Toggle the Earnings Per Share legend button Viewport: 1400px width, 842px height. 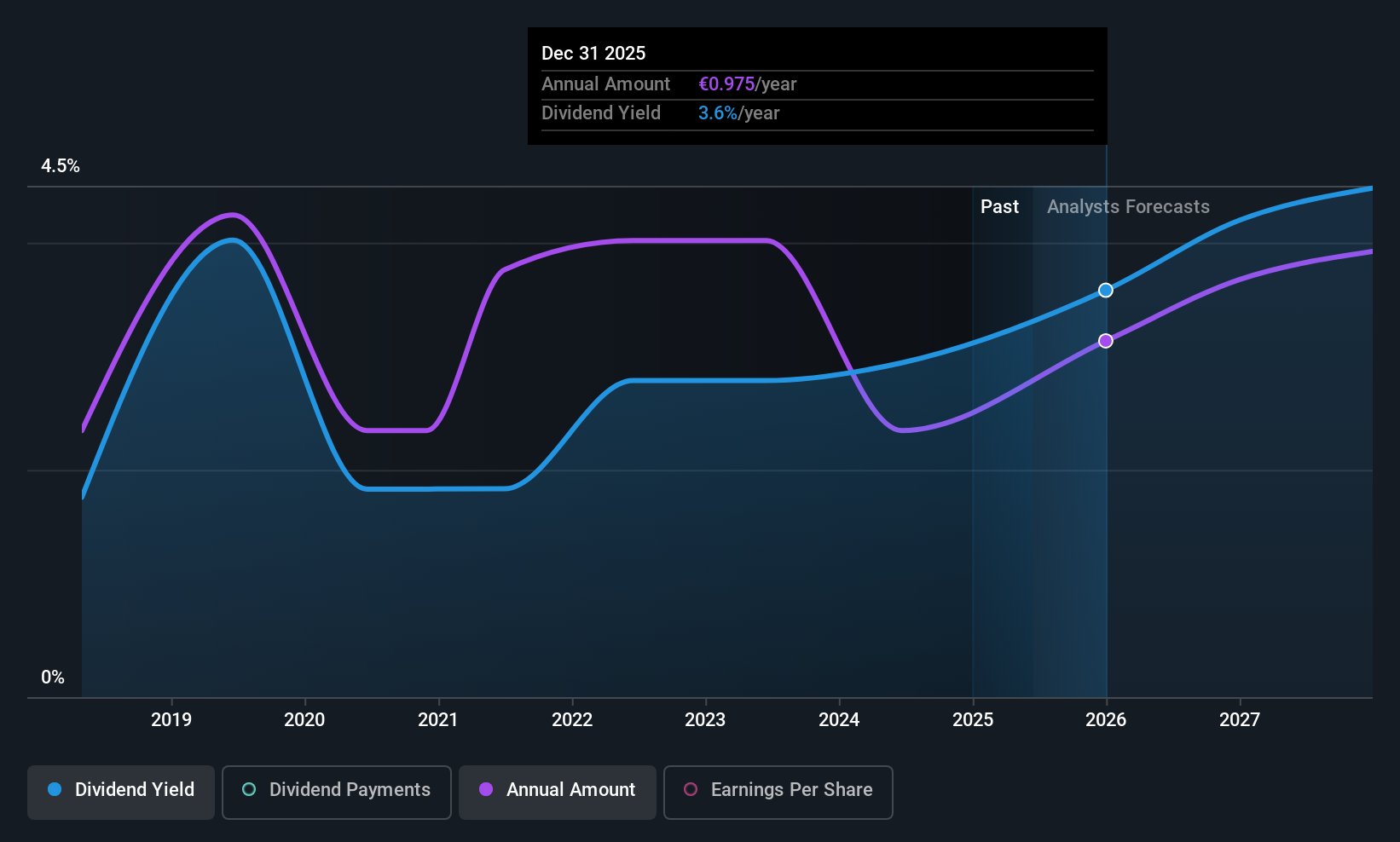(778, 793)
